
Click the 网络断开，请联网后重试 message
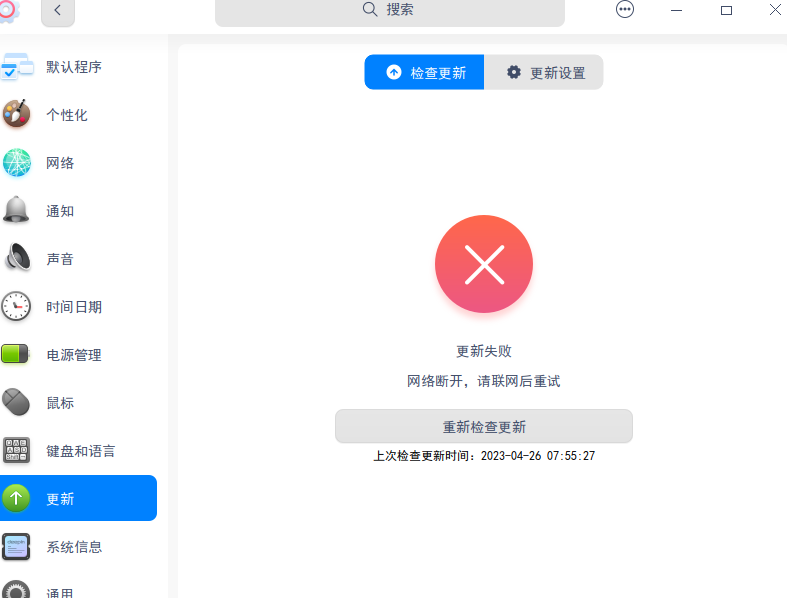tap(484, 381)
